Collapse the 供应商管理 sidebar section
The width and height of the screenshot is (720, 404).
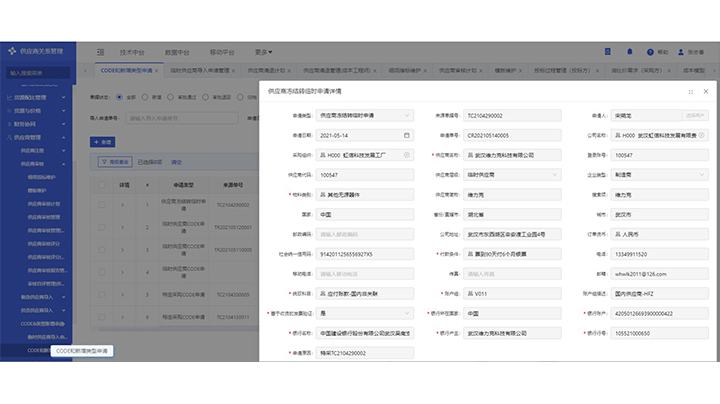coord(65,137)
